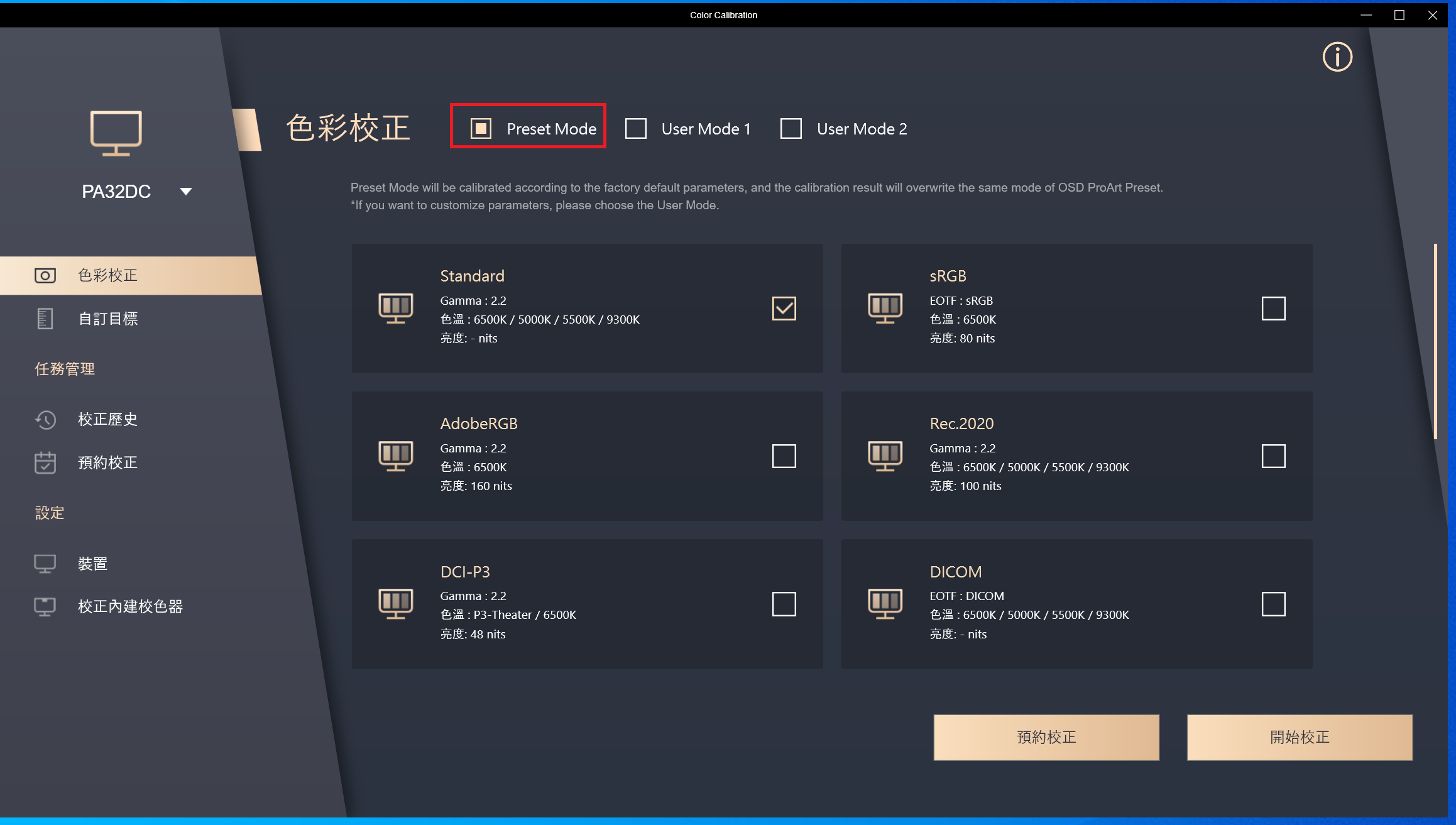This screenshot has width=1456, height=825.
Task: Click the '亮度: 160 nits' text
Action: point(476,486)
